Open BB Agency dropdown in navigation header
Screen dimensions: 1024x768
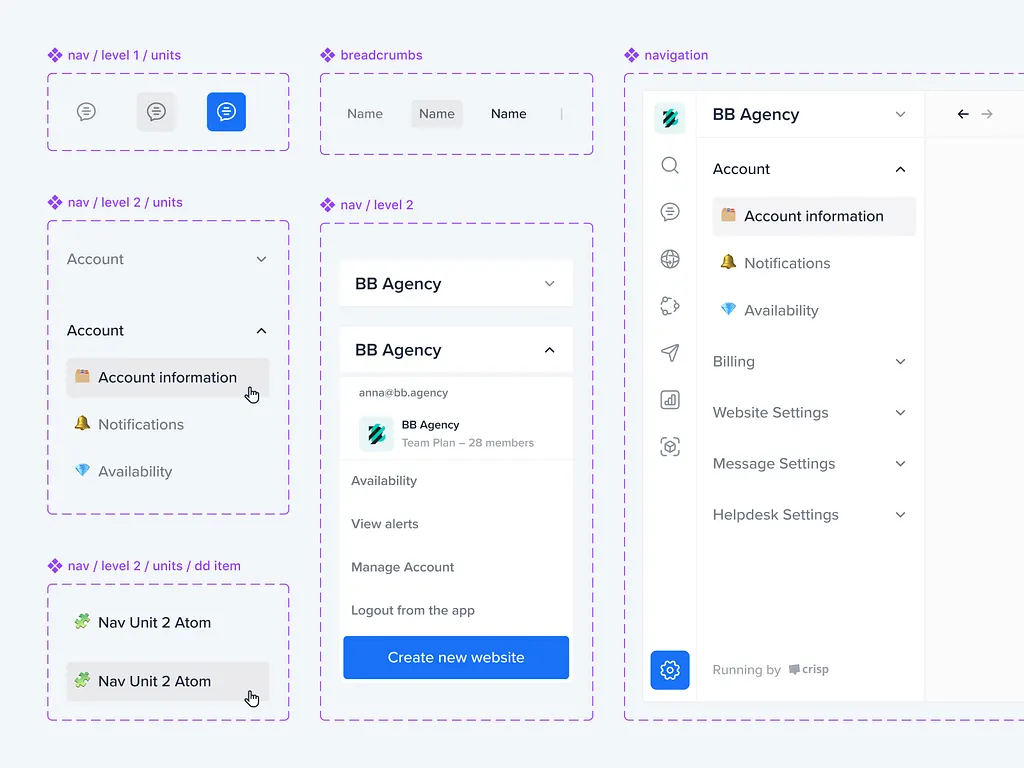tap(809, 115)
